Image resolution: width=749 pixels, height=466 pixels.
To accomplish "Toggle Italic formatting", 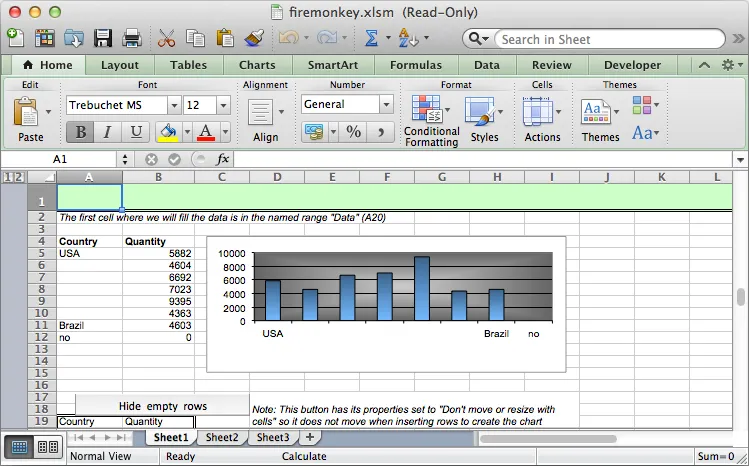I will 107,132.
